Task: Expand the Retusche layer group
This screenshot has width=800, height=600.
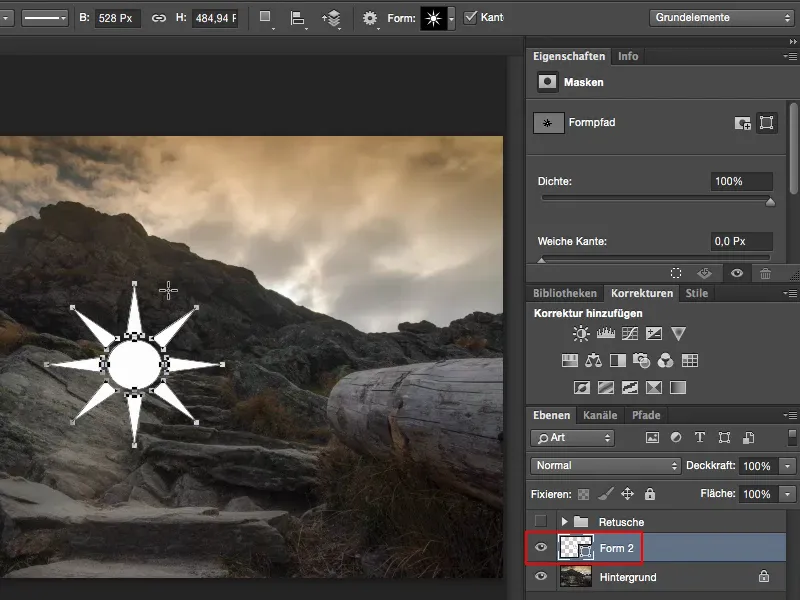Action: click(x=565, y=521)
